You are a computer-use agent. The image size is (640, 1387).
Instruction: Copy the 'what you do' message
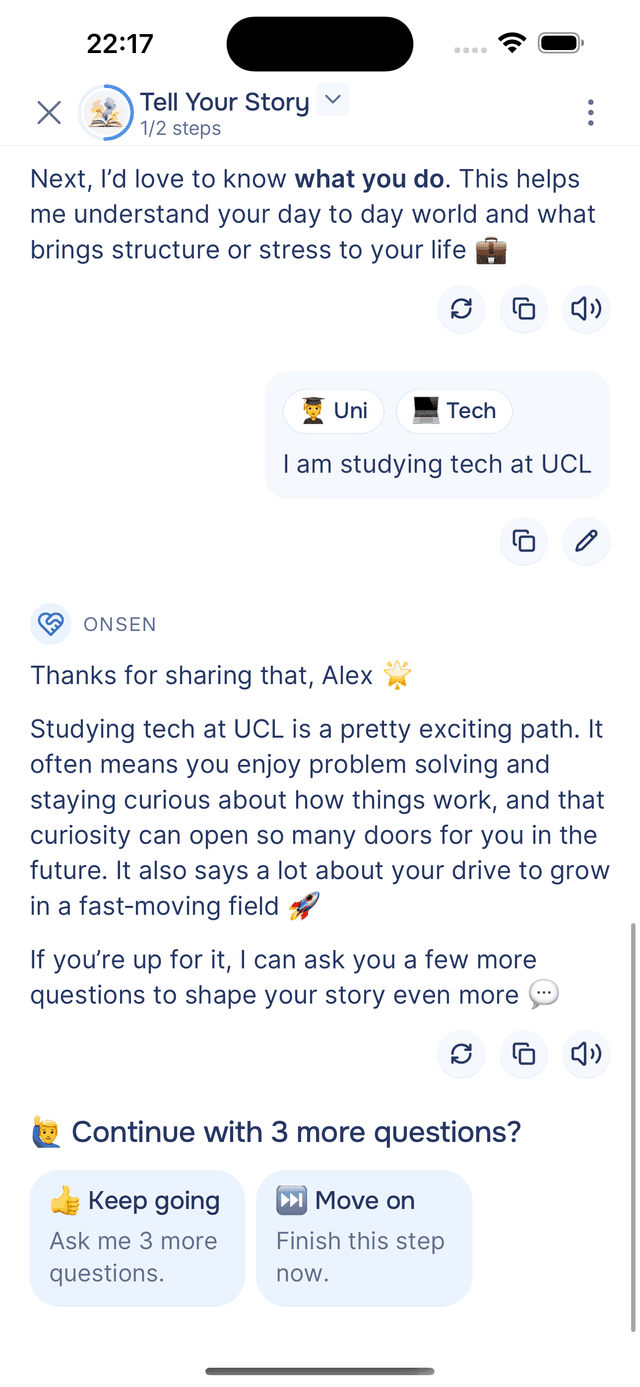[x=524, y=309]
